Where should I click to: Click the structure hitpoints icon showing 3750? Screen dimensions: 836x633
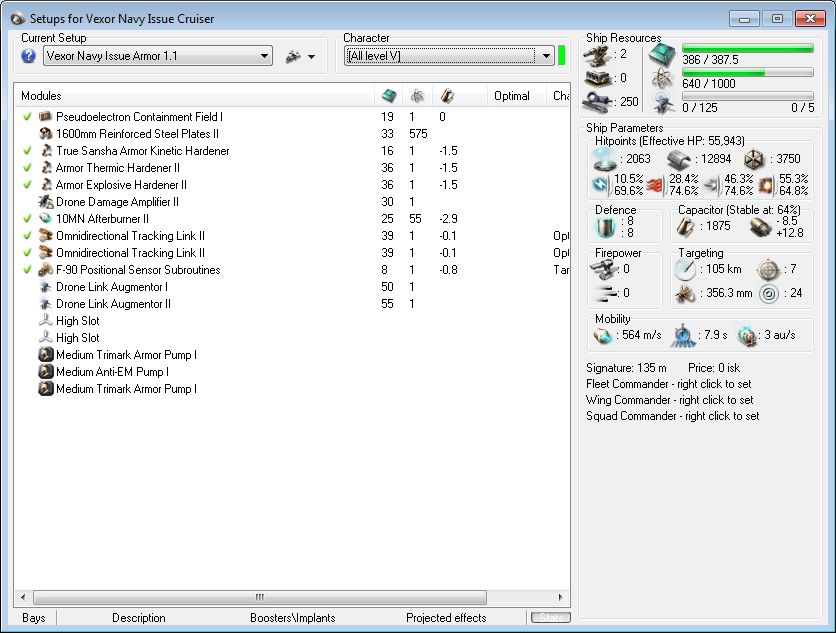754,158
